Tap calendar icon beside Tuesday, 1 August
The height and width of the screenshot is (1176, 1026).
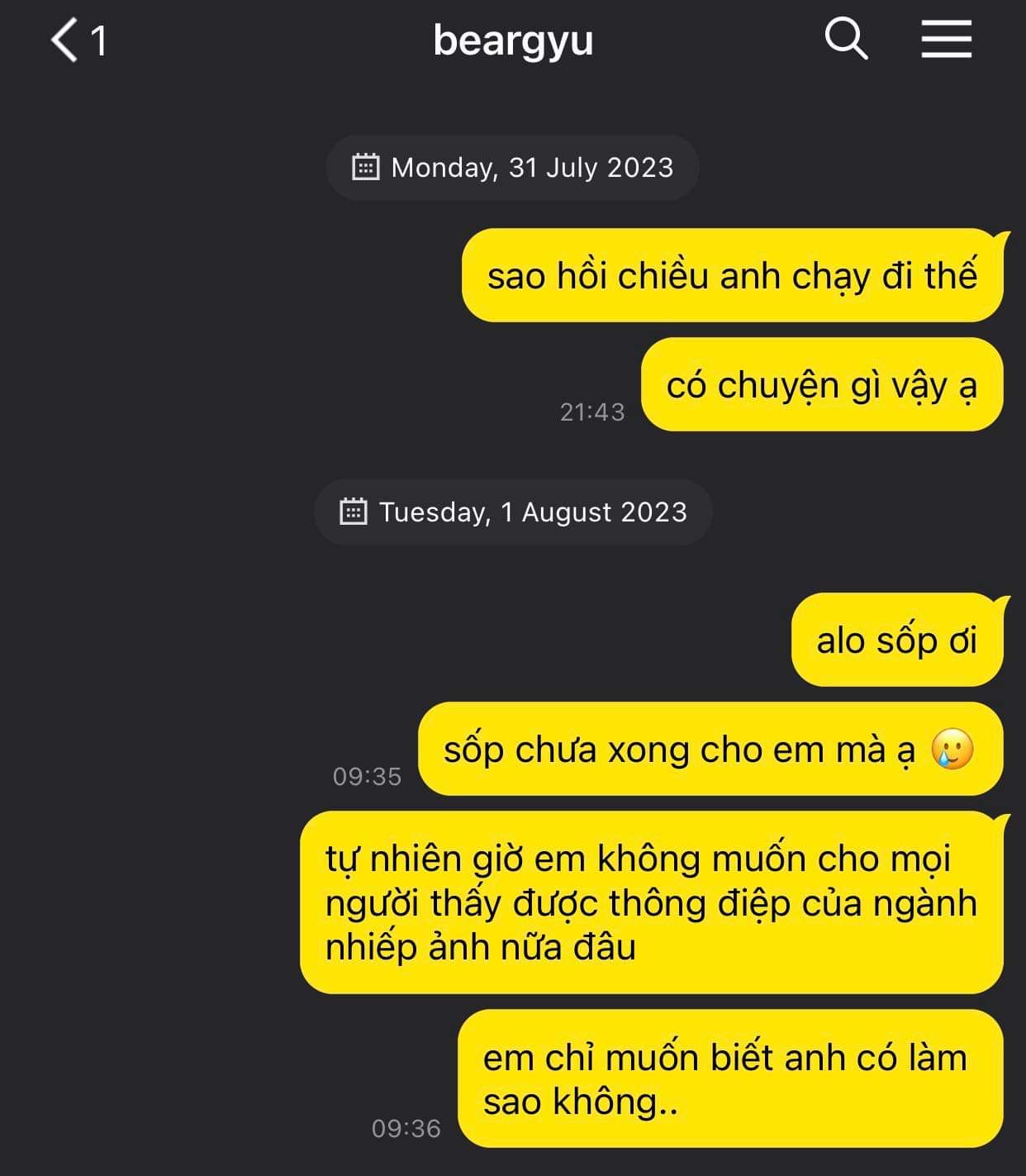coord(353,512)
